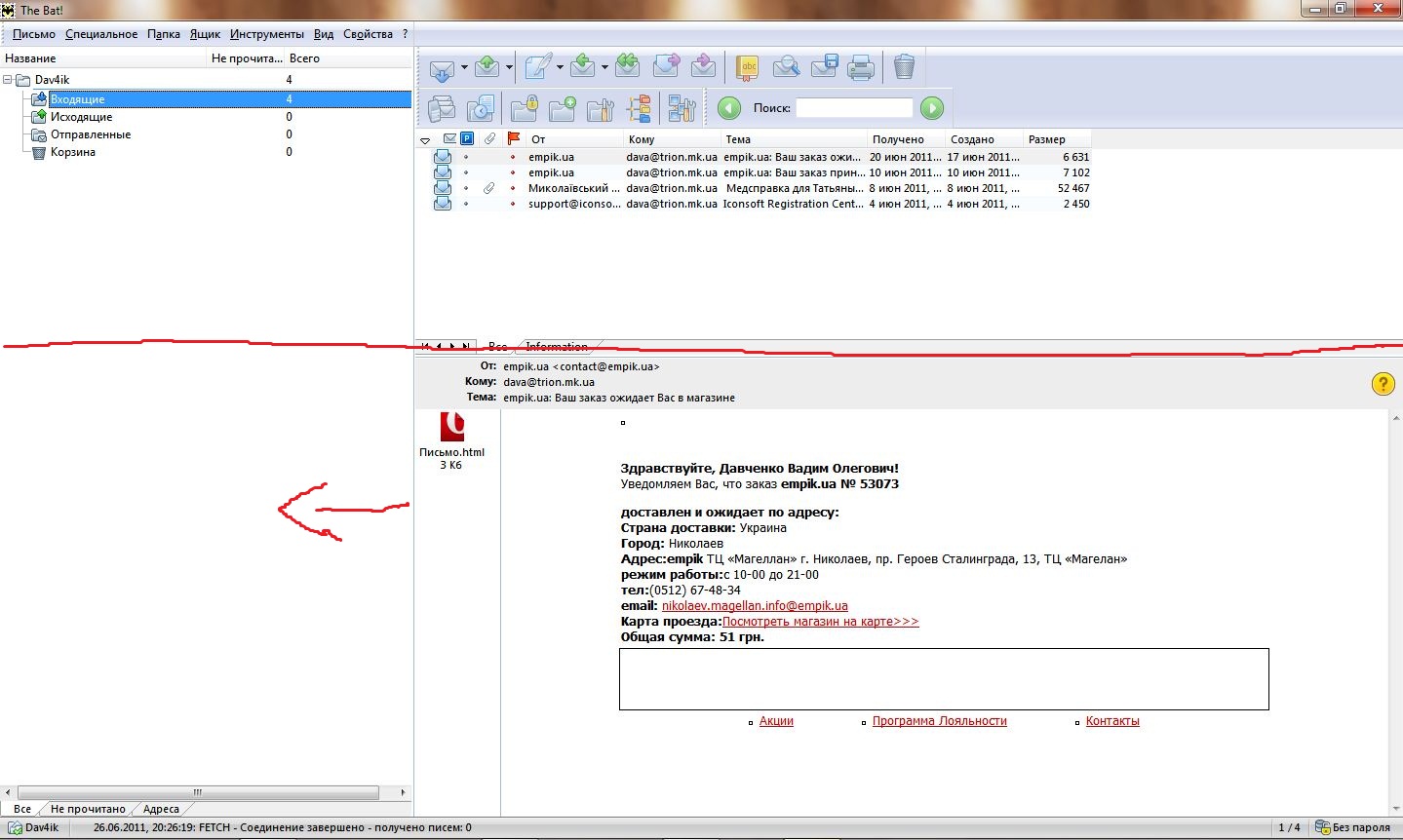Switch to the Все tab below folder tree
The height and width of the screenshot is (840, 1403).
point(22,809)
